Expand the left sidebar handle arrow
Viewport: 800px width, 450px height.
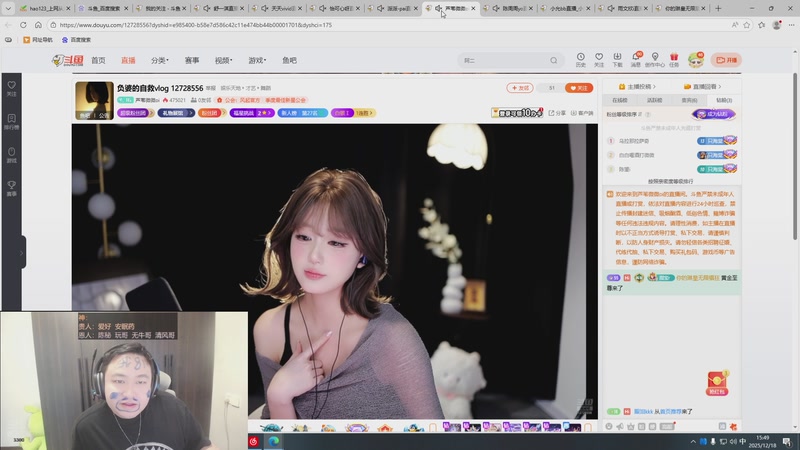click(21, 253)
